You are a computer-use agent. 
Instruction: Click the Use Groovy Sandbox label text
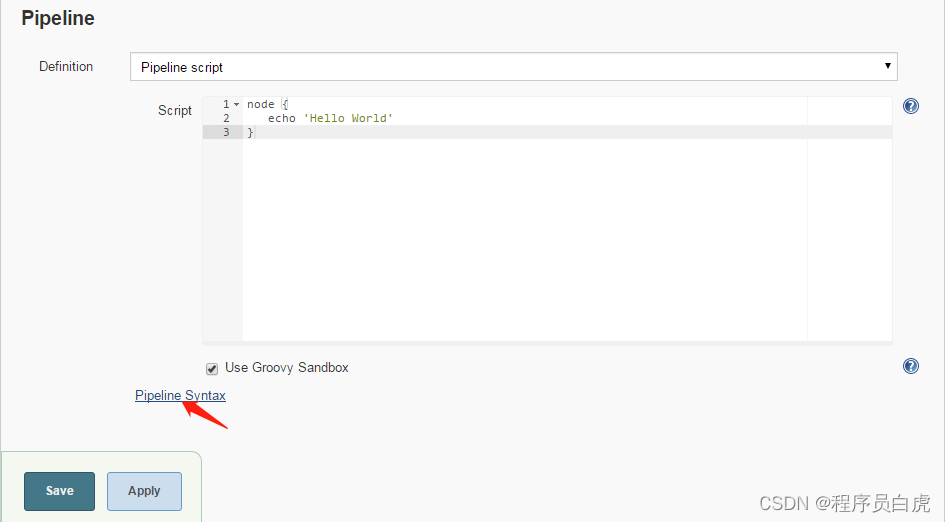coord(287,368)
